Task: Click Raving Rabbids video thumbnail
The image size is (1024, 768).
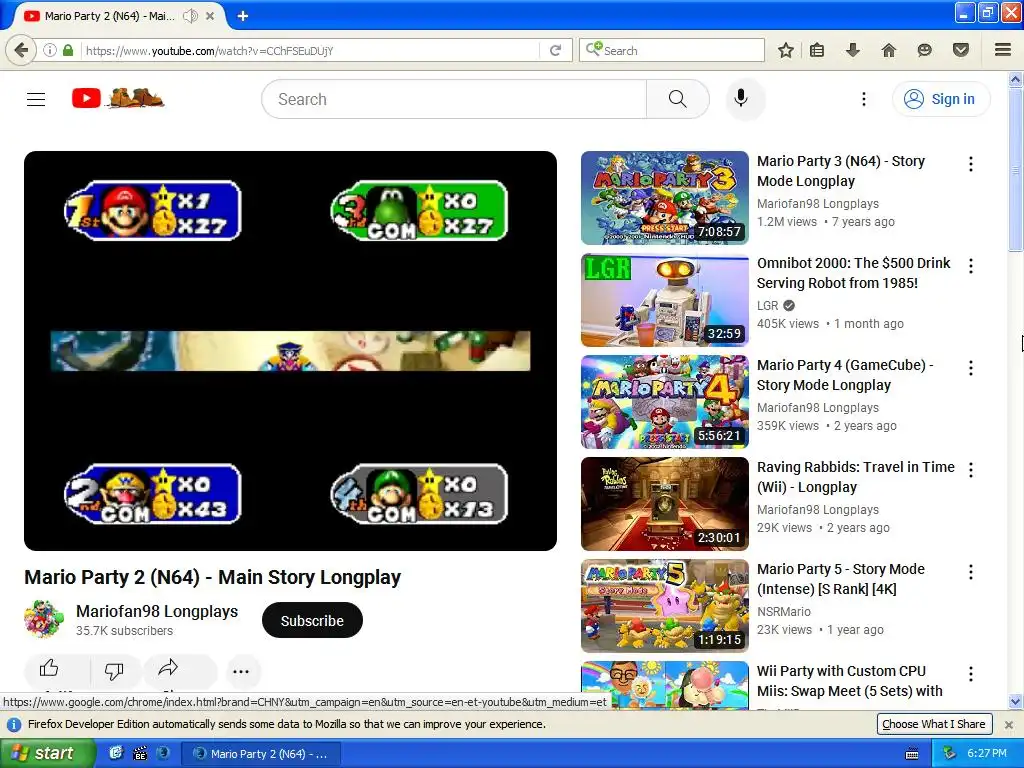Action: [665, 504]
